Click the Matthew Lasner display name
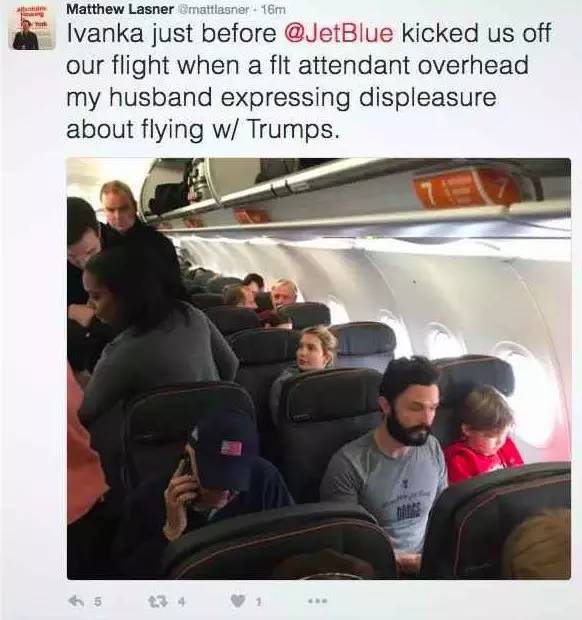 (x=120, y=9)
